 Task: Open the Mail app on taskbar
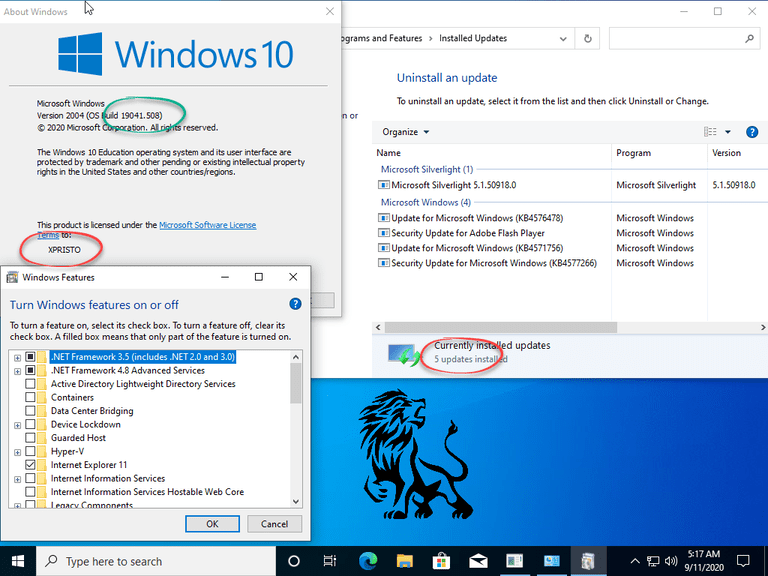(x=478, y=561)
